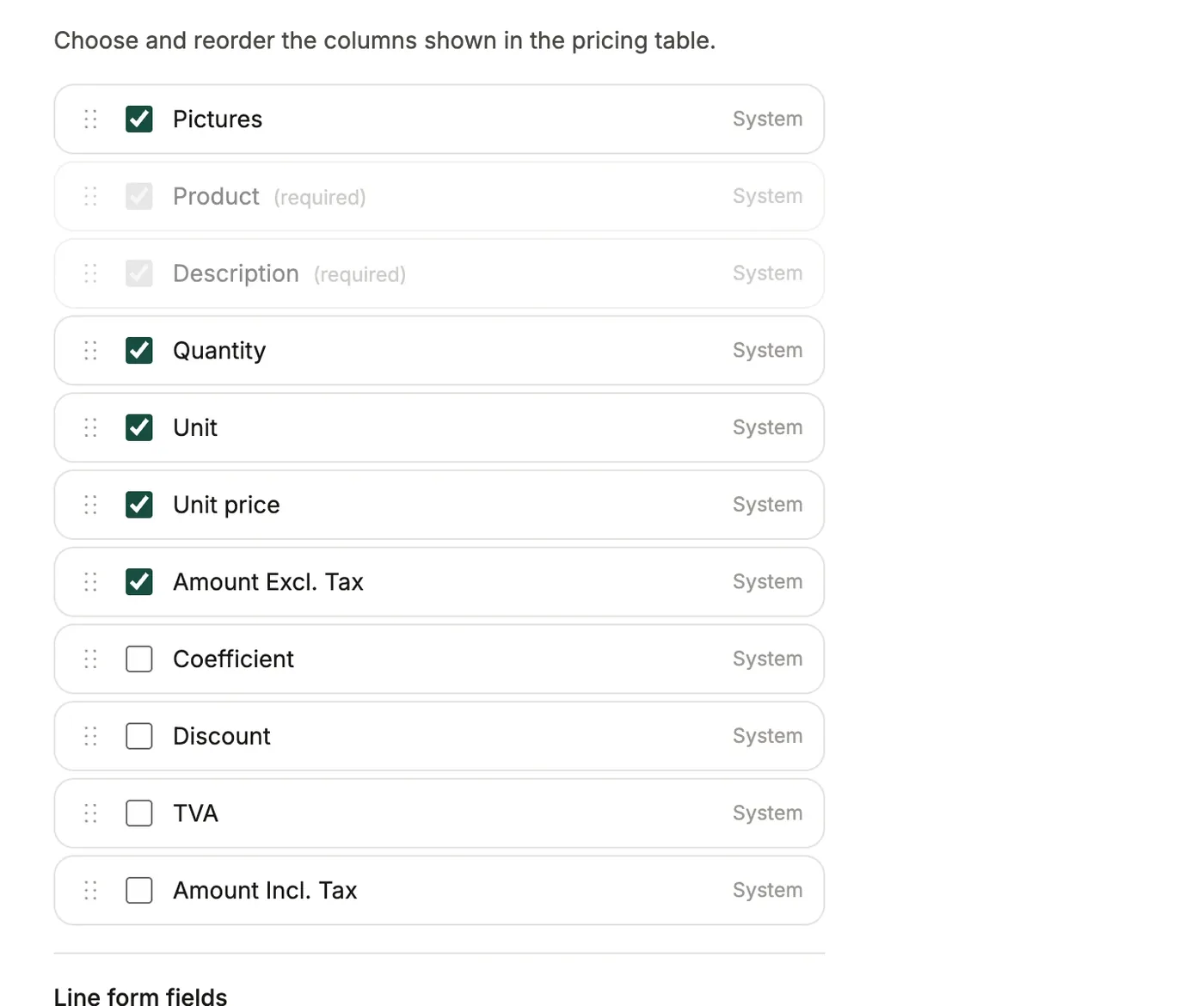
Task: Click the Description (required) label
Action: pos(289,273)
